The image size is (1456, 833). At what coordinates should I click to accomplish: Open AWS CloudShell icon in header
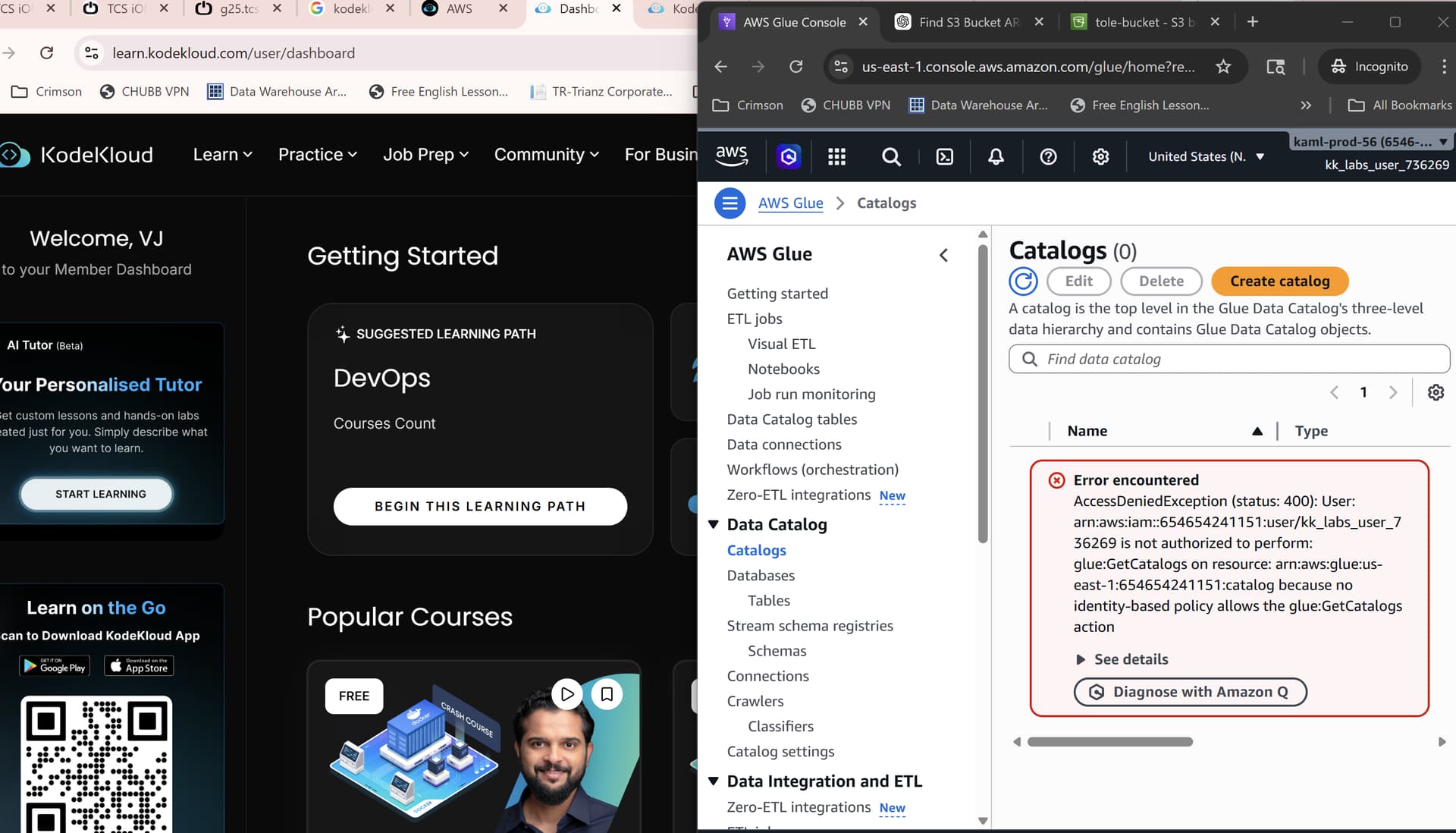(944, 157)
